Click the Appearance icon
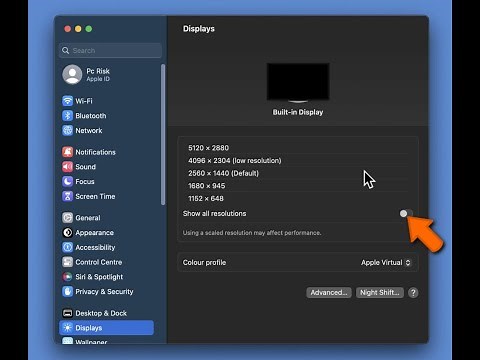The width and height of the screenshot is (480, 360). [67, 232]
